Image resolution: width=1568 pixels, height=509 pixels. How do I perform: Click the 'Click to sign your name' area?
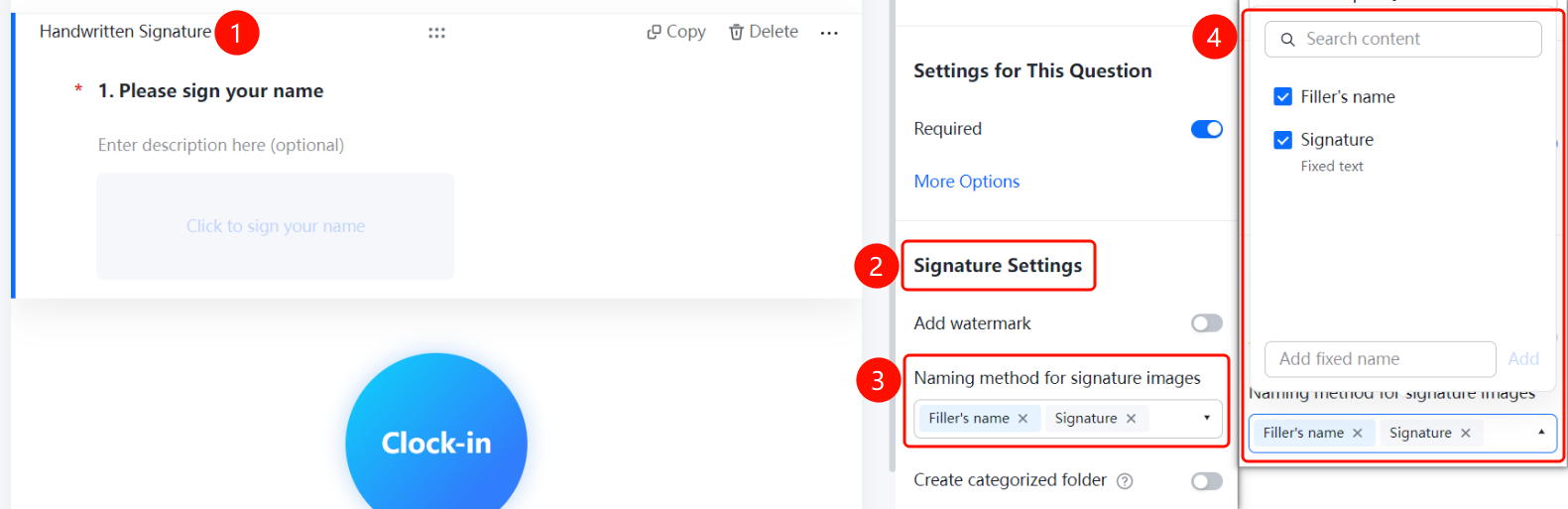[276, 226]
